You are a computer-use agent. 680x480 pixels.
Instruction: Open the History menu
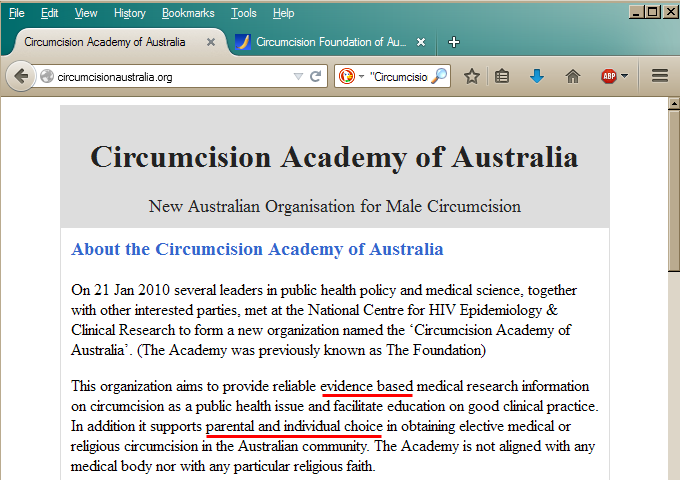pyautogui.click(x=129, y=13)
